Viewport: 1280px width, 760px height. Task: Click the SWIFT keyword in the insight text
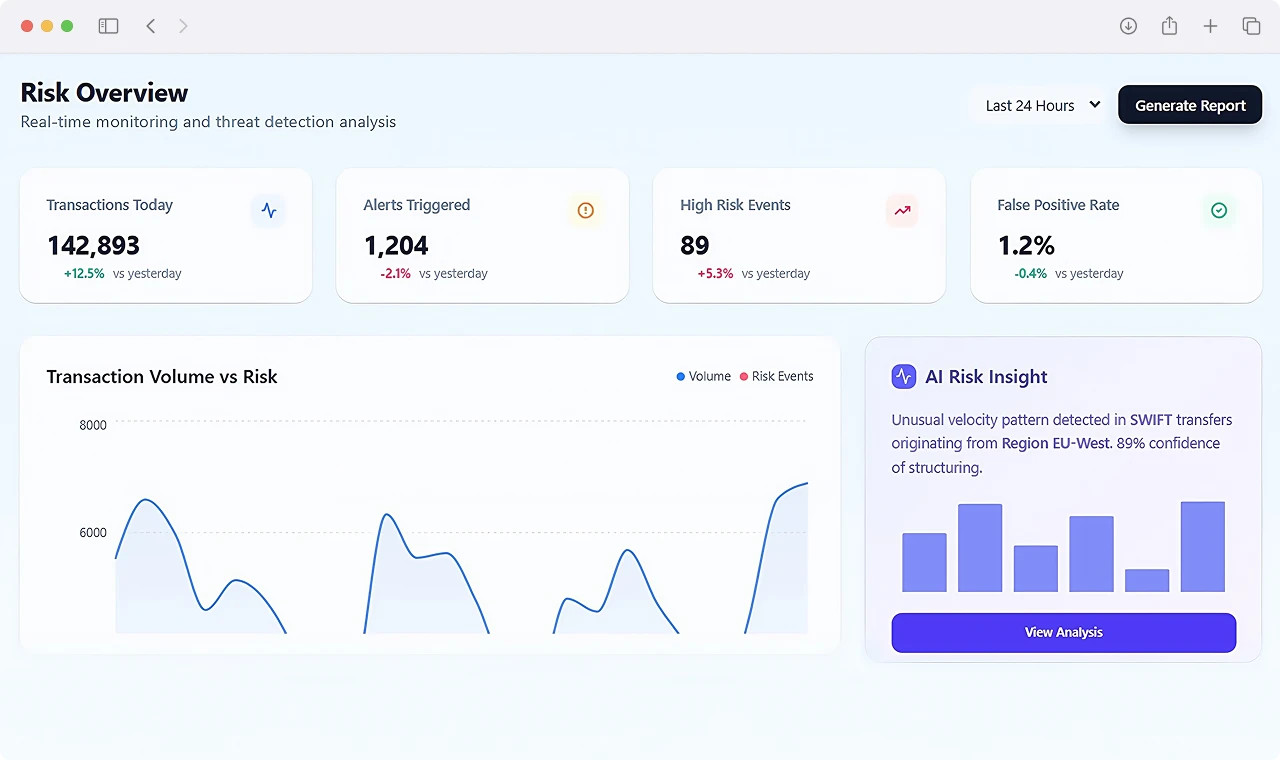click(x=1151, y=420)
